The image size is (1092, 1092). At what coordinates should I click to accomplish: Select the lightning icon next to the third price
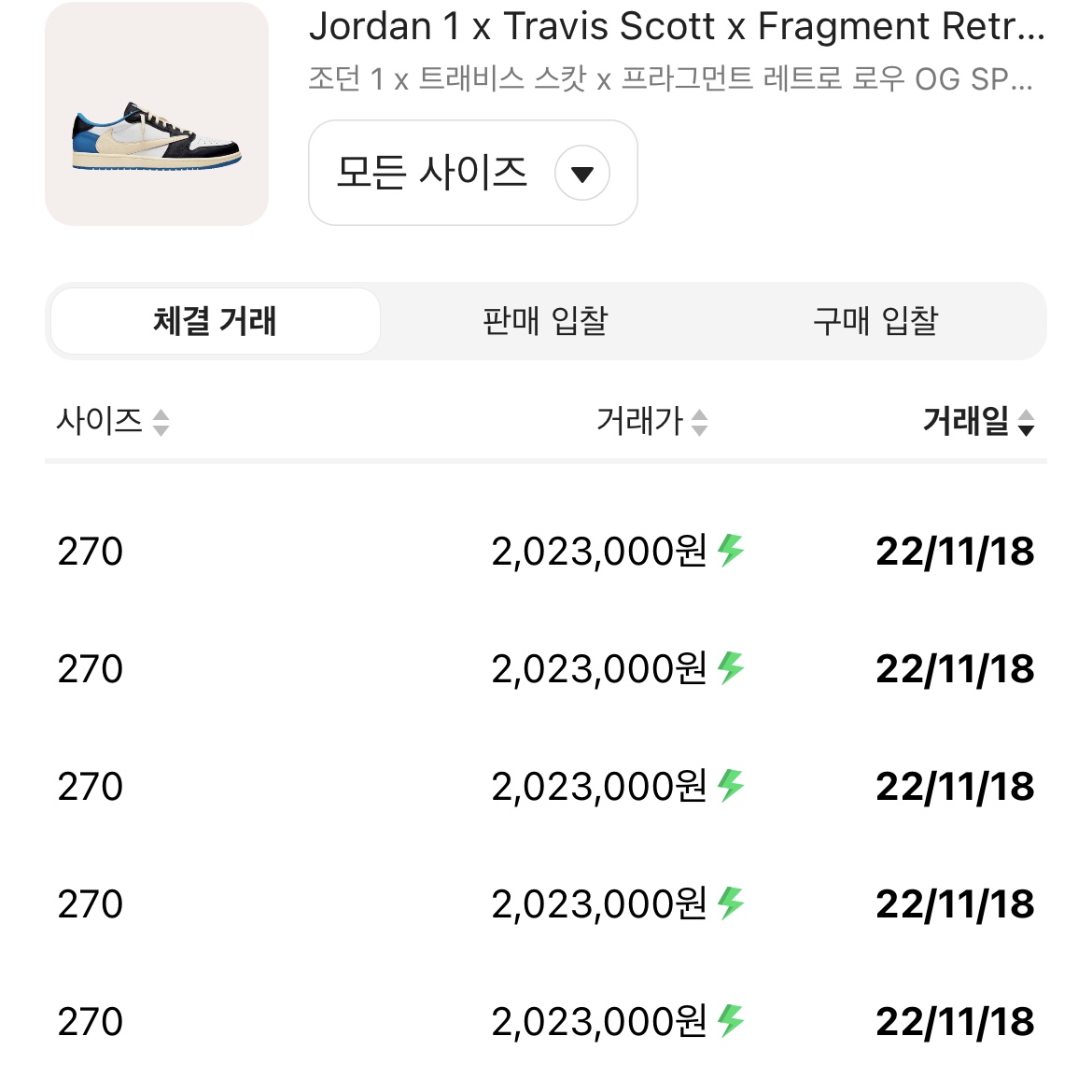(732, 786)
